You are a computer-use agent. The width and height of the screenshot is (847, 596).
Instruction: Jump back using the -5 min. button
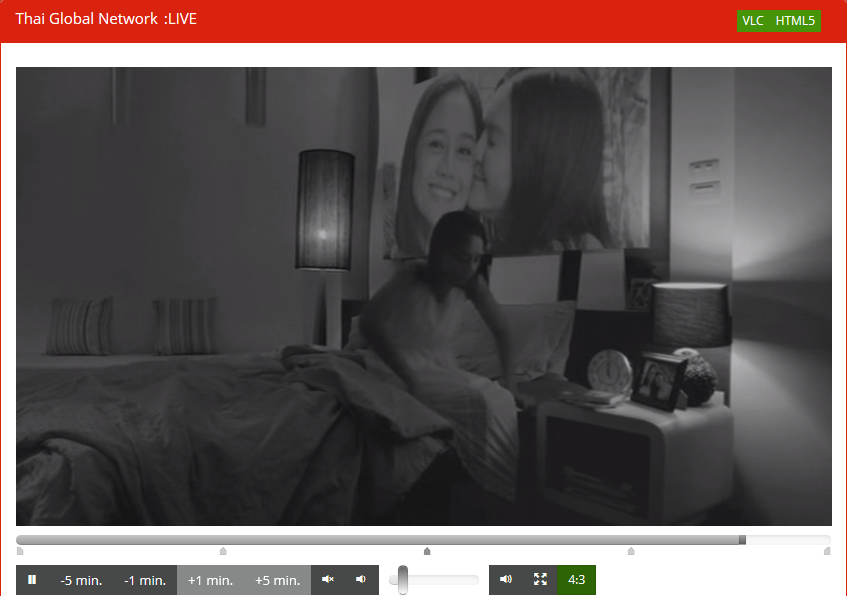pyautogui.click(x=81, y=580)
